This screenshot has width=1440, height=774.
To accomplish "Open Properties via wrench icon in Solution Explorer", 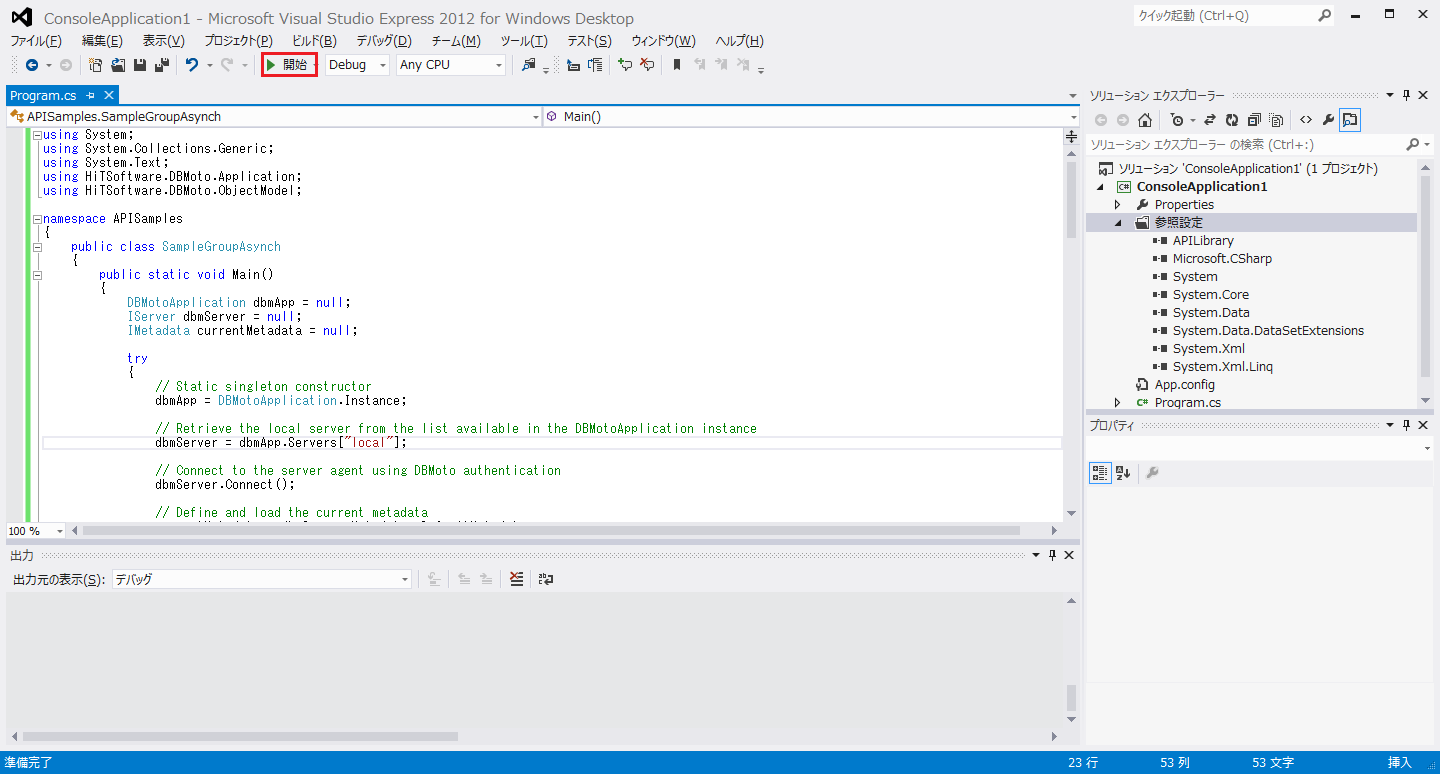I will point(1328,120).
